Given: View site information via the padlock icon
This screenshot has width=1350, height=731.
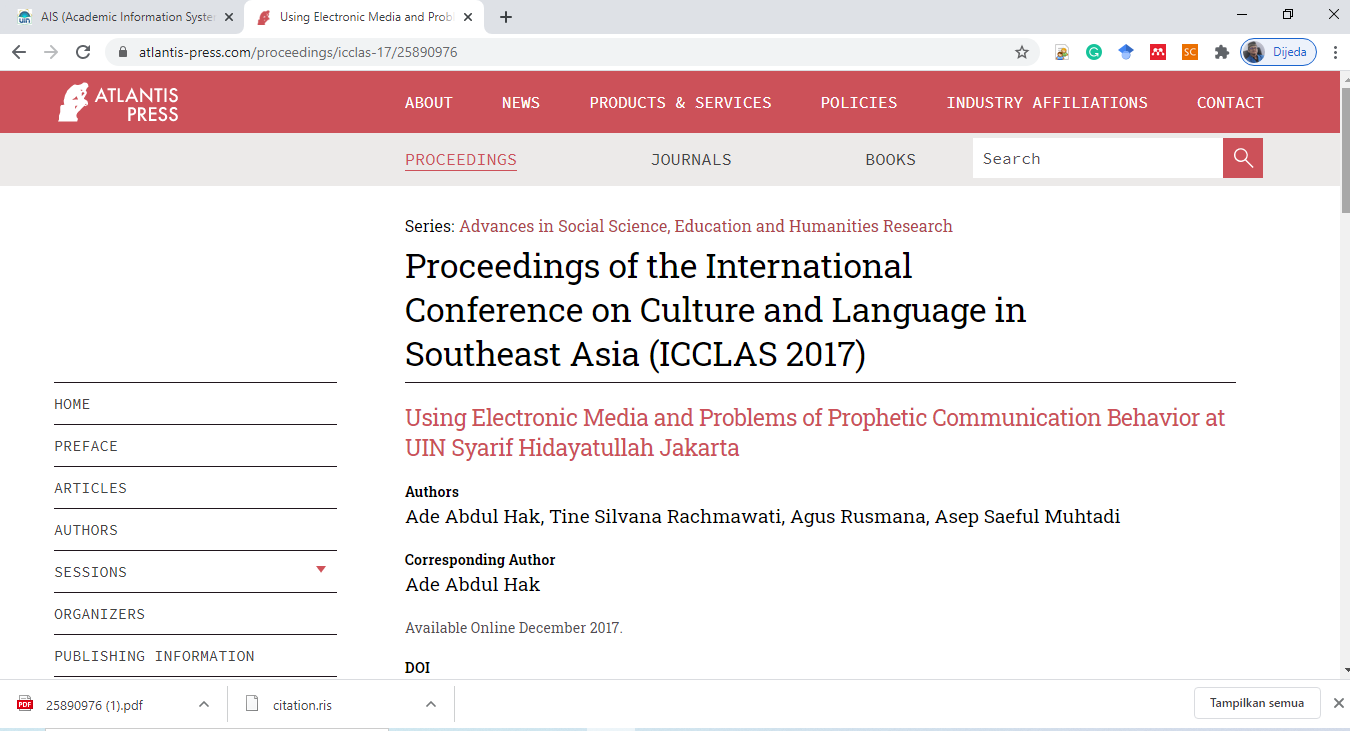Looking at the screenshot, I should [124, 52].
